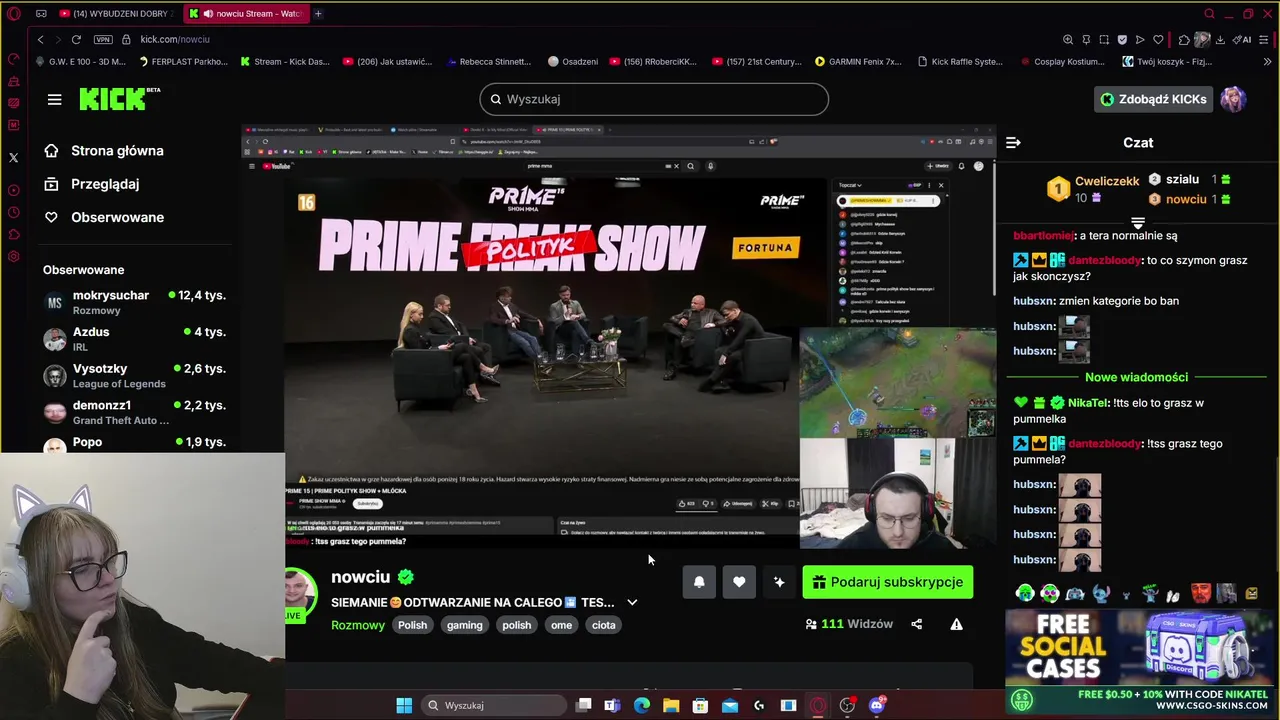Select the lowercase polish tag
1280x720 pixels.
(516, 625)
